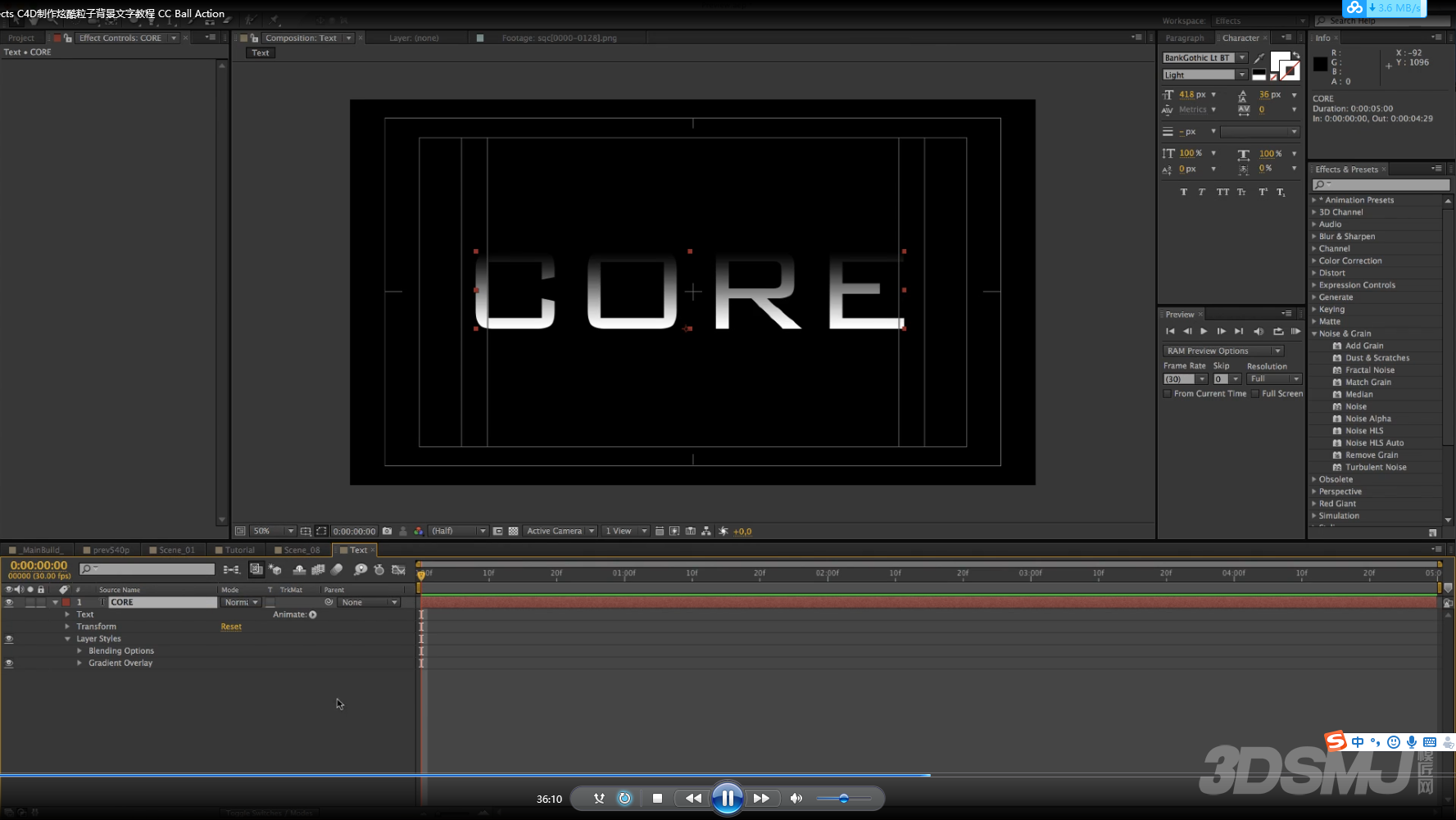This screenshot has height=820, width=1456.
Task: Hide the CORE layer eye icon
Action: pos(9,602)
